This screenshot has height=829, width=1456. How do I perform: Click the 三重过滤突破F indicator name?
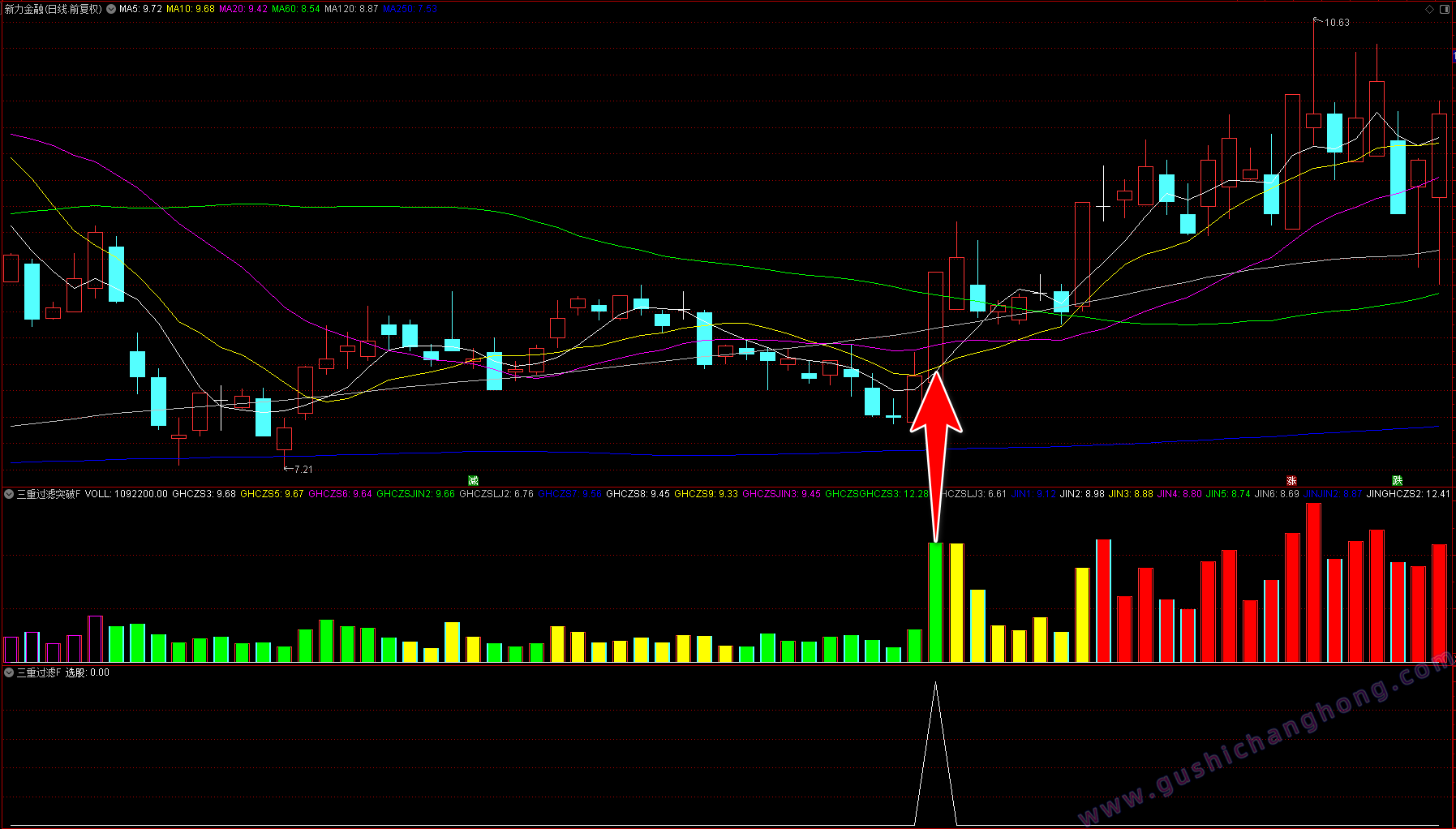49,494
